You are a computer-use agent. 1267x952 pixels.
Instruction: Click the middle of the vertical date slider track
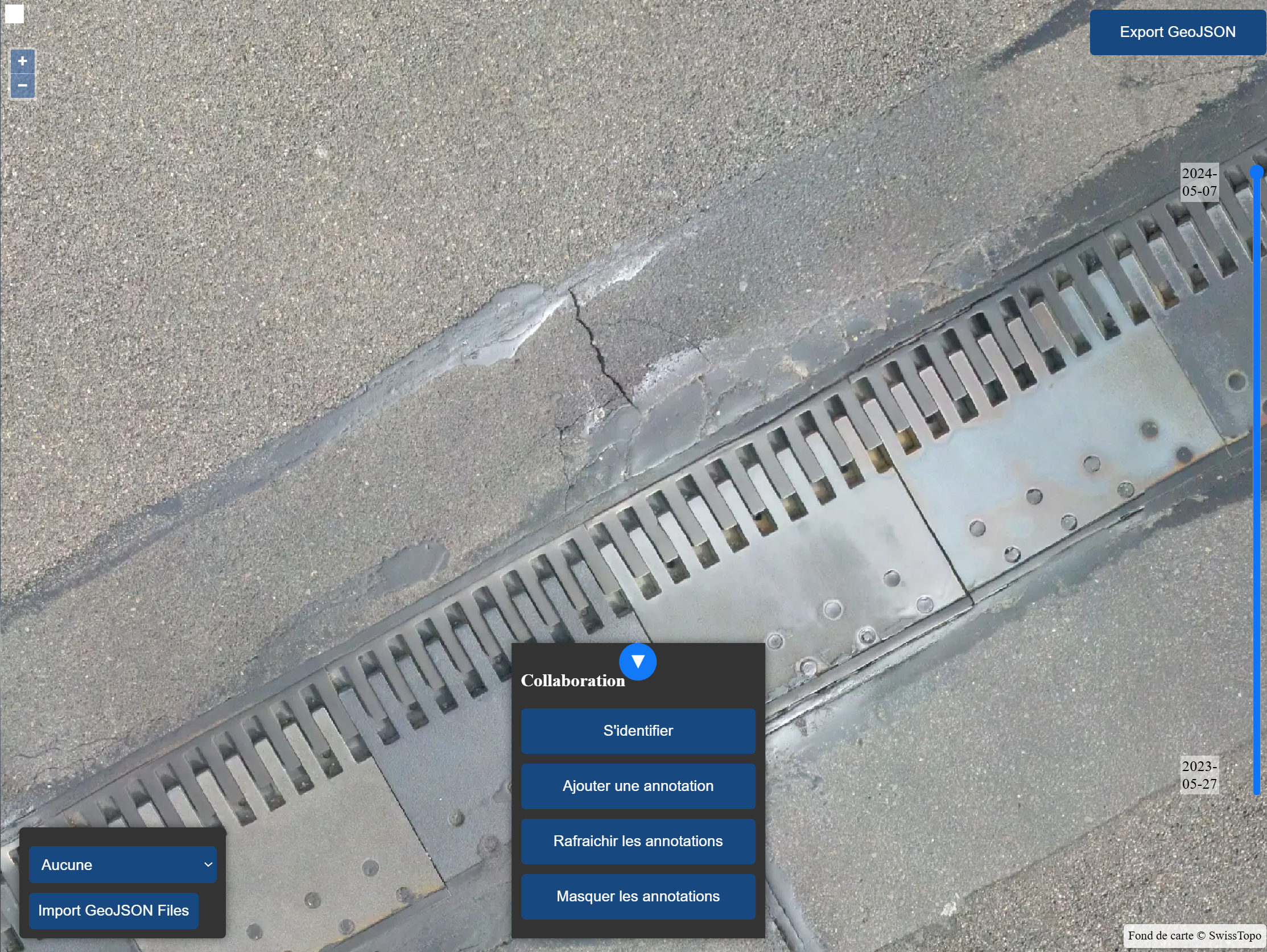coord(1256,484)
